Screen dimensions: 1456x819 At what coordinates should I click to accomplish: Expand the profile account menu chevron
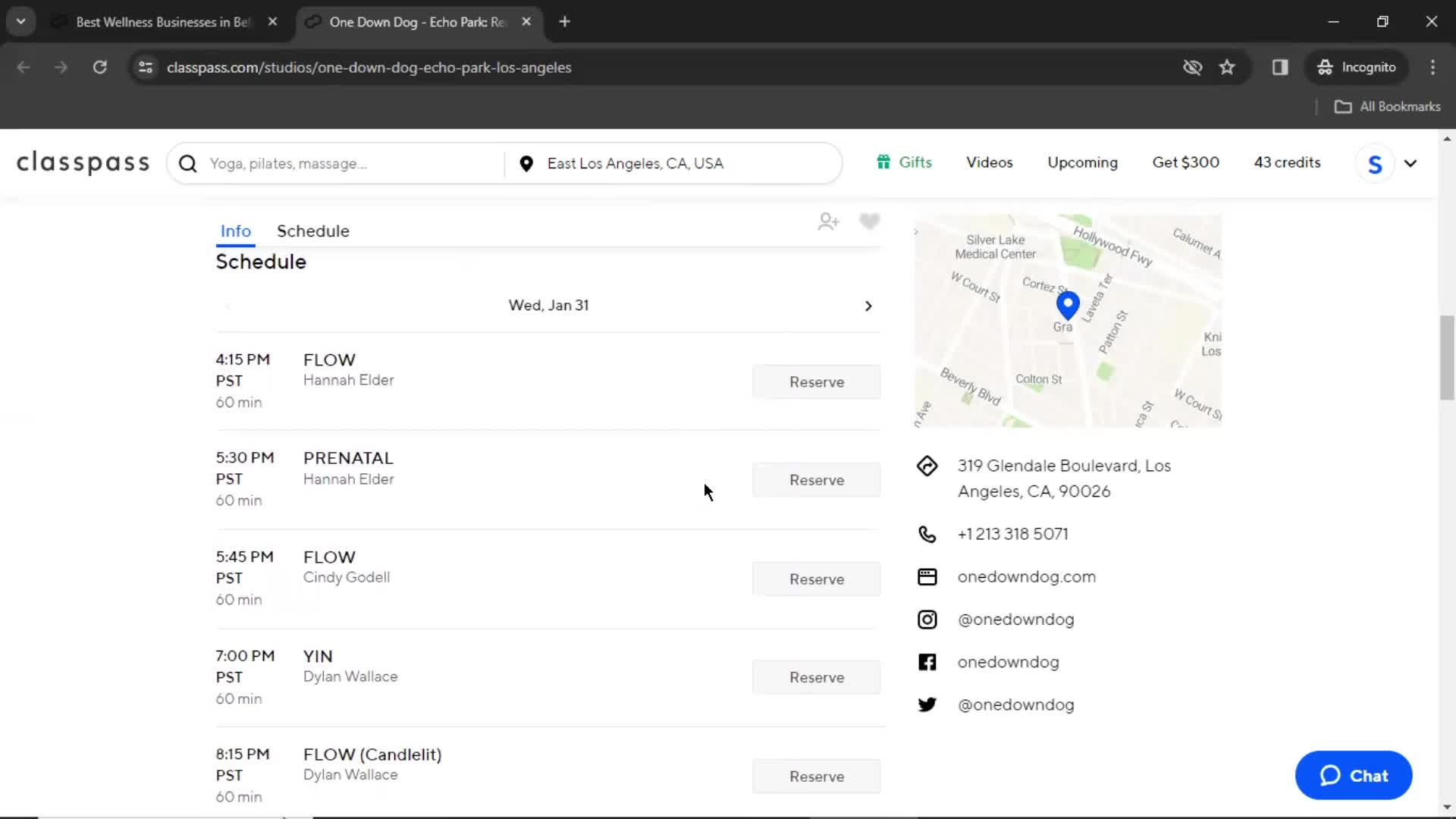[x=1410, y=164]
